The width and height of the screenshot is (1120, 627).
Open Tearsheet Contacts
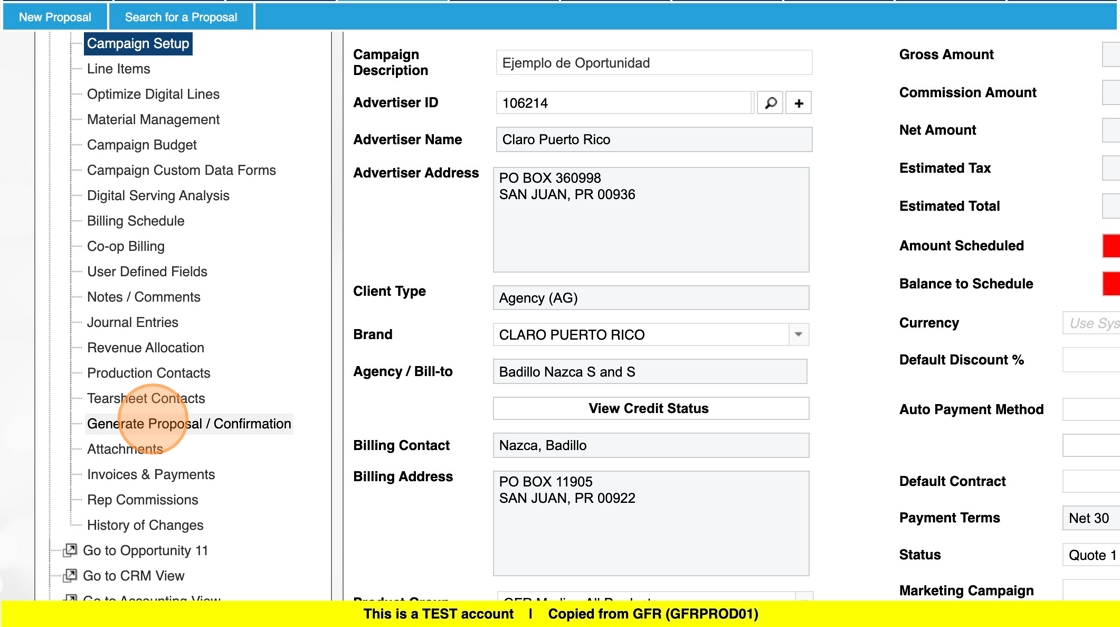pyautogui.click(x=146, y=398)
